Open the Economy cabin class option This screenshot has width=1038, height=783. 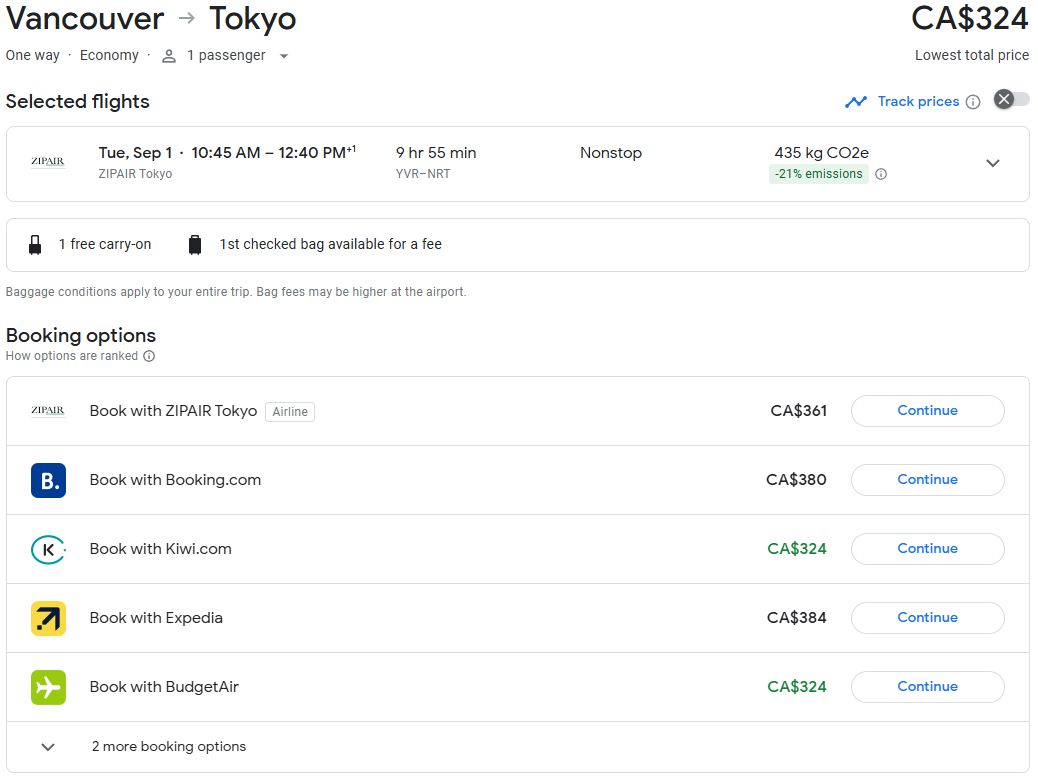click(109, 55)
